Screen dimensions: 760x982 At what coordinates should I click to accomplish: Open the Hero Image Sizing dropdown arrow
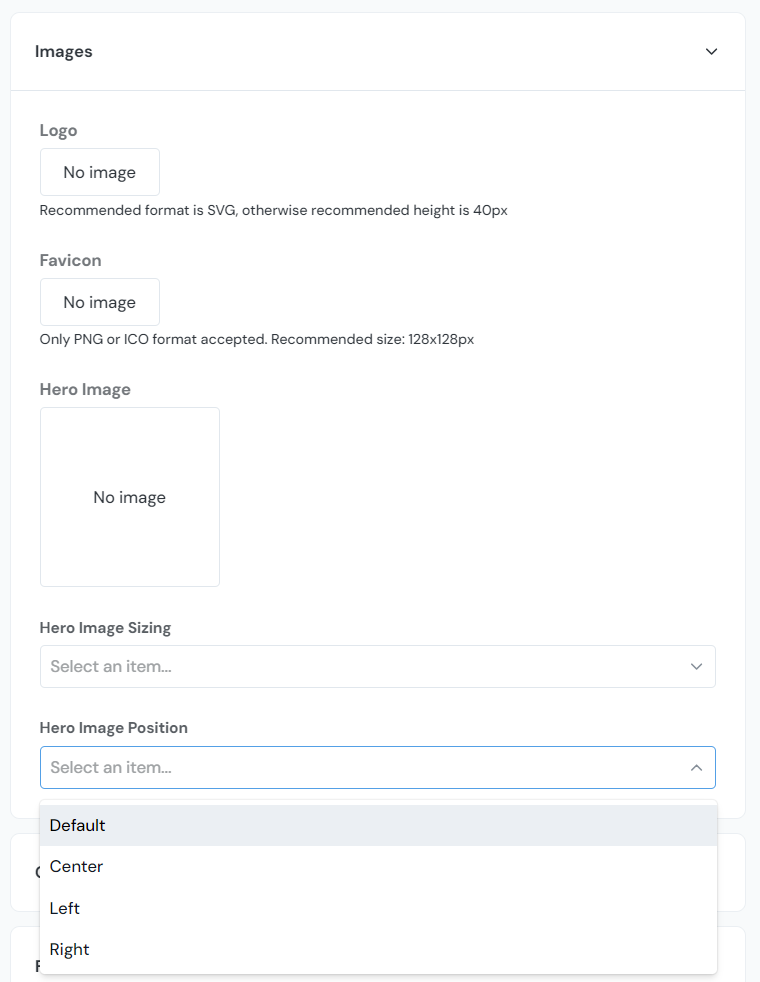pos(696,666)
